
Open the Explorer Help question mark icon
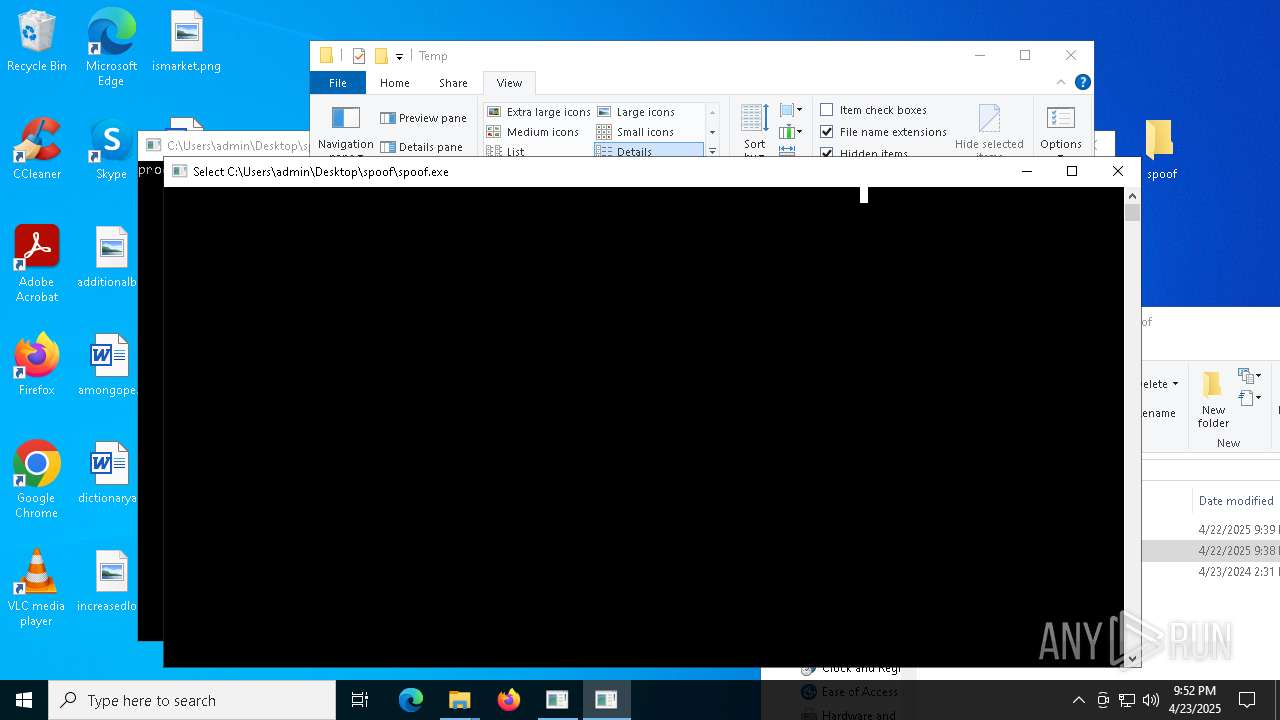(x=1082, y=82)
